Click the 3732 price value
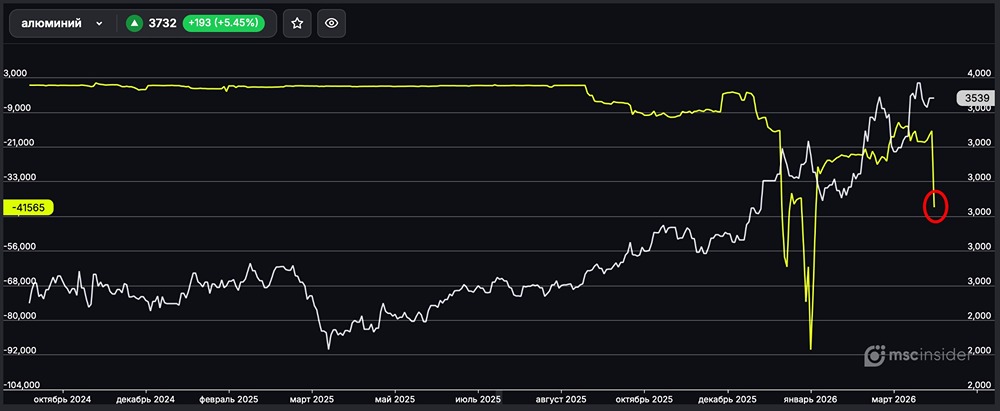 pos(162,23)
